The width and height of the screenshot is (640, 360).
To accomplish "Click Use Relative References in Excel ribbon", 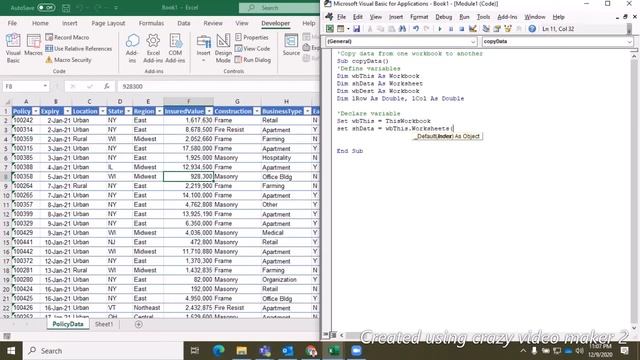I will [x=78, y=49].
